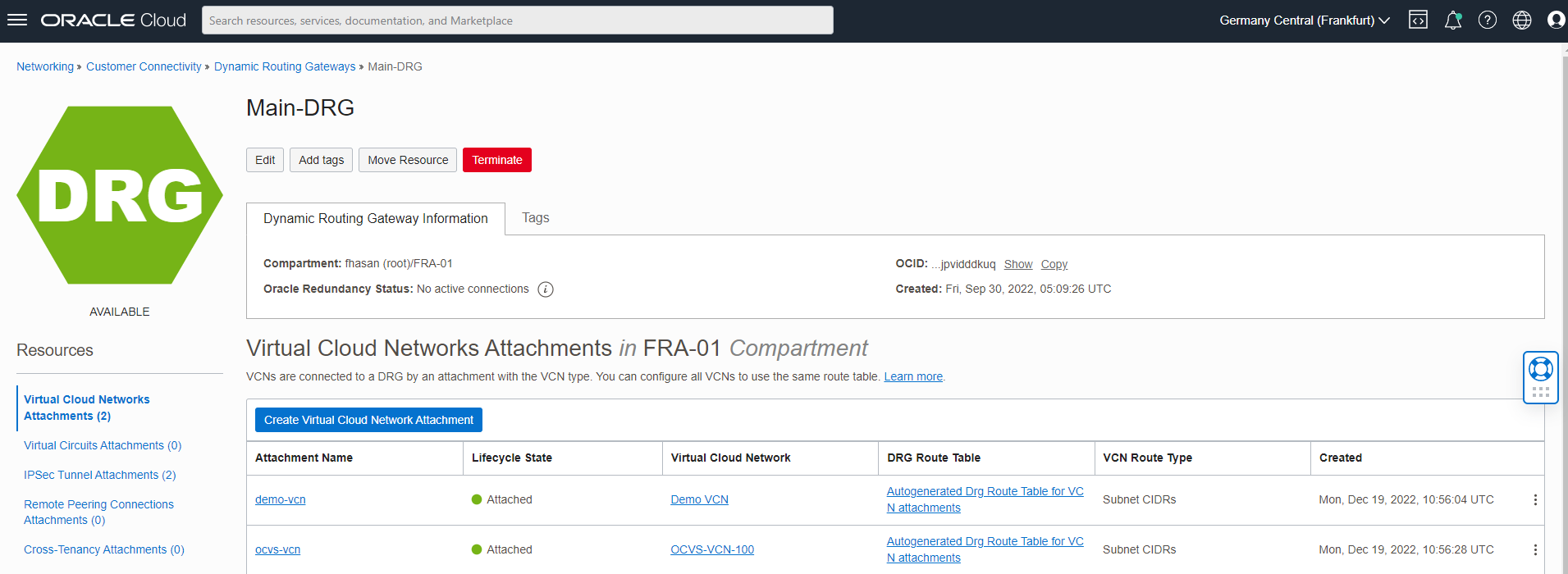Image resolution: width=1568 pixels, height=574 pixels.
Task: Click the redundancy status info icon
Action: 546,289
